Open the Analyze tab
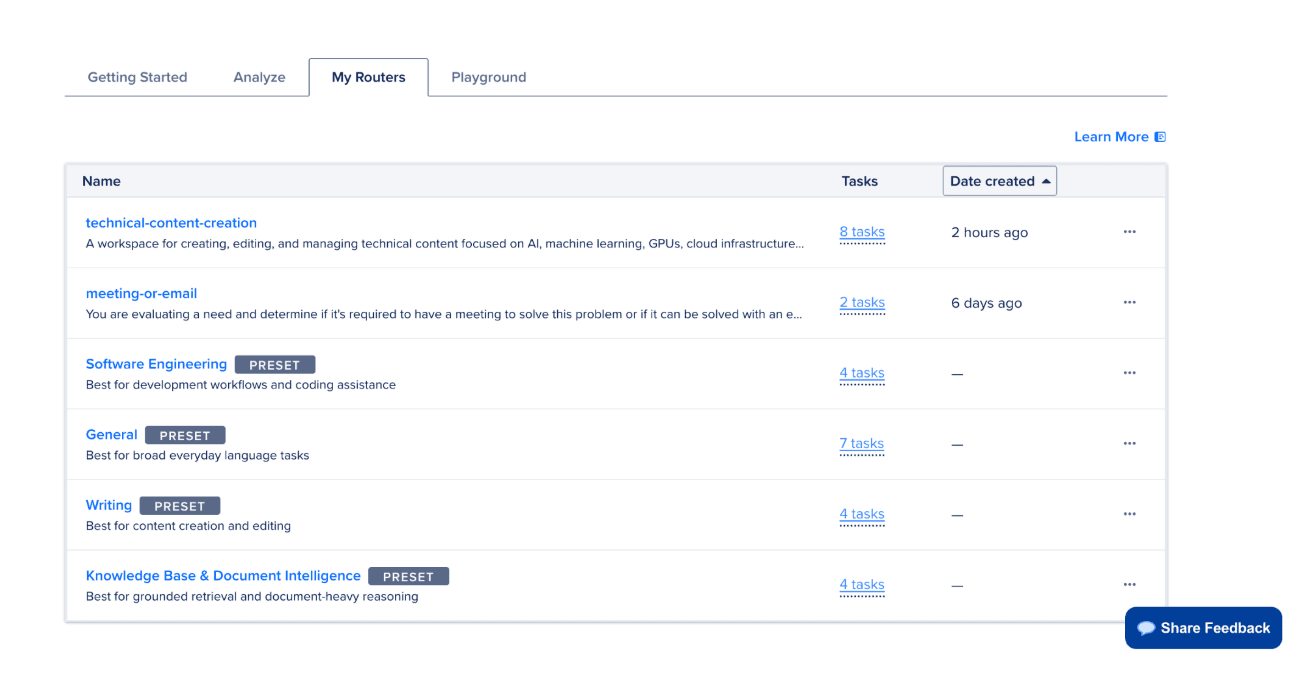This screenshot has height=688, width=1316. [x=259, y=77]
